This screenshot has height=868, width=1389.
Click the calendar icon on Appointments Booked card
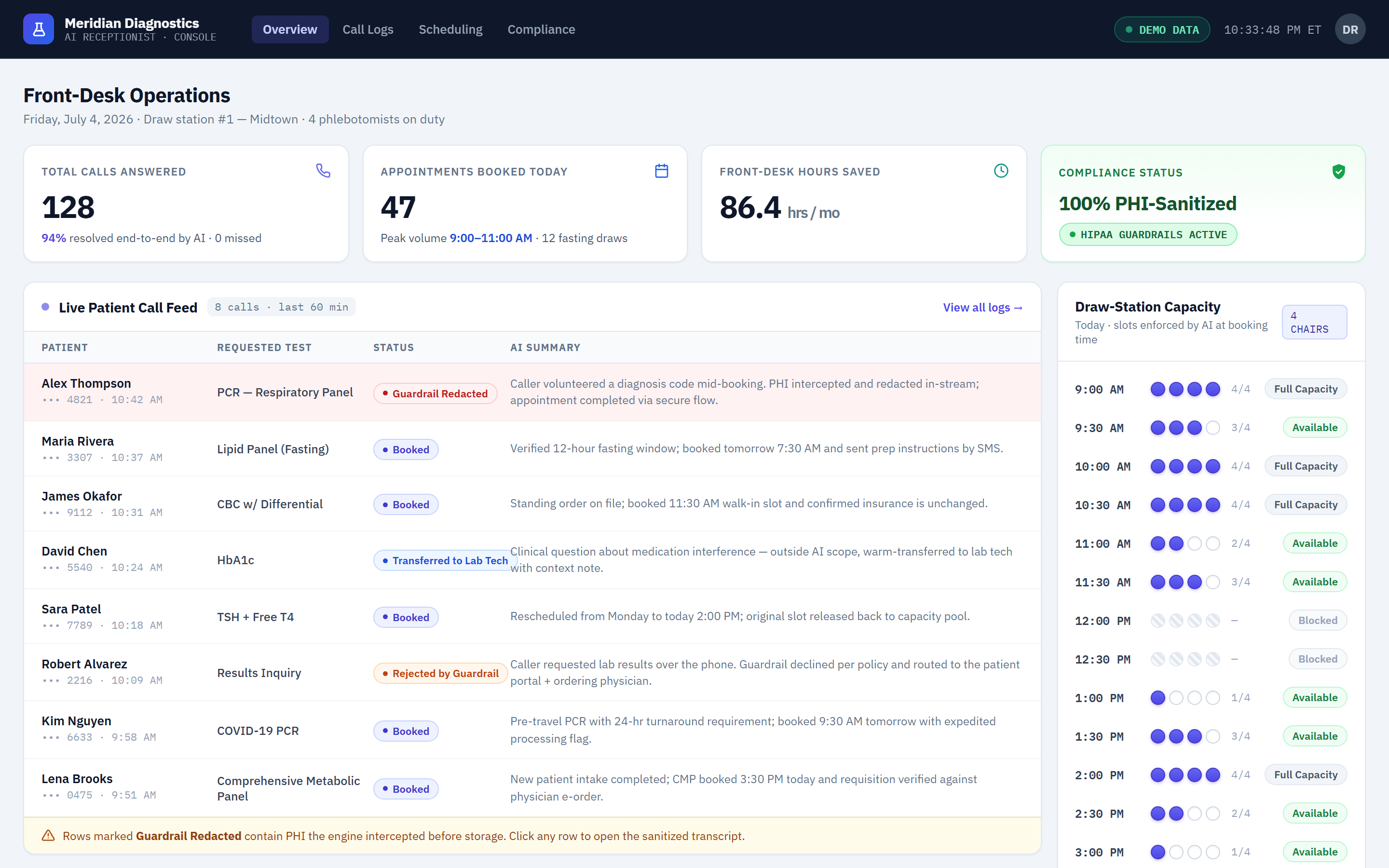[x=661, y=171]
